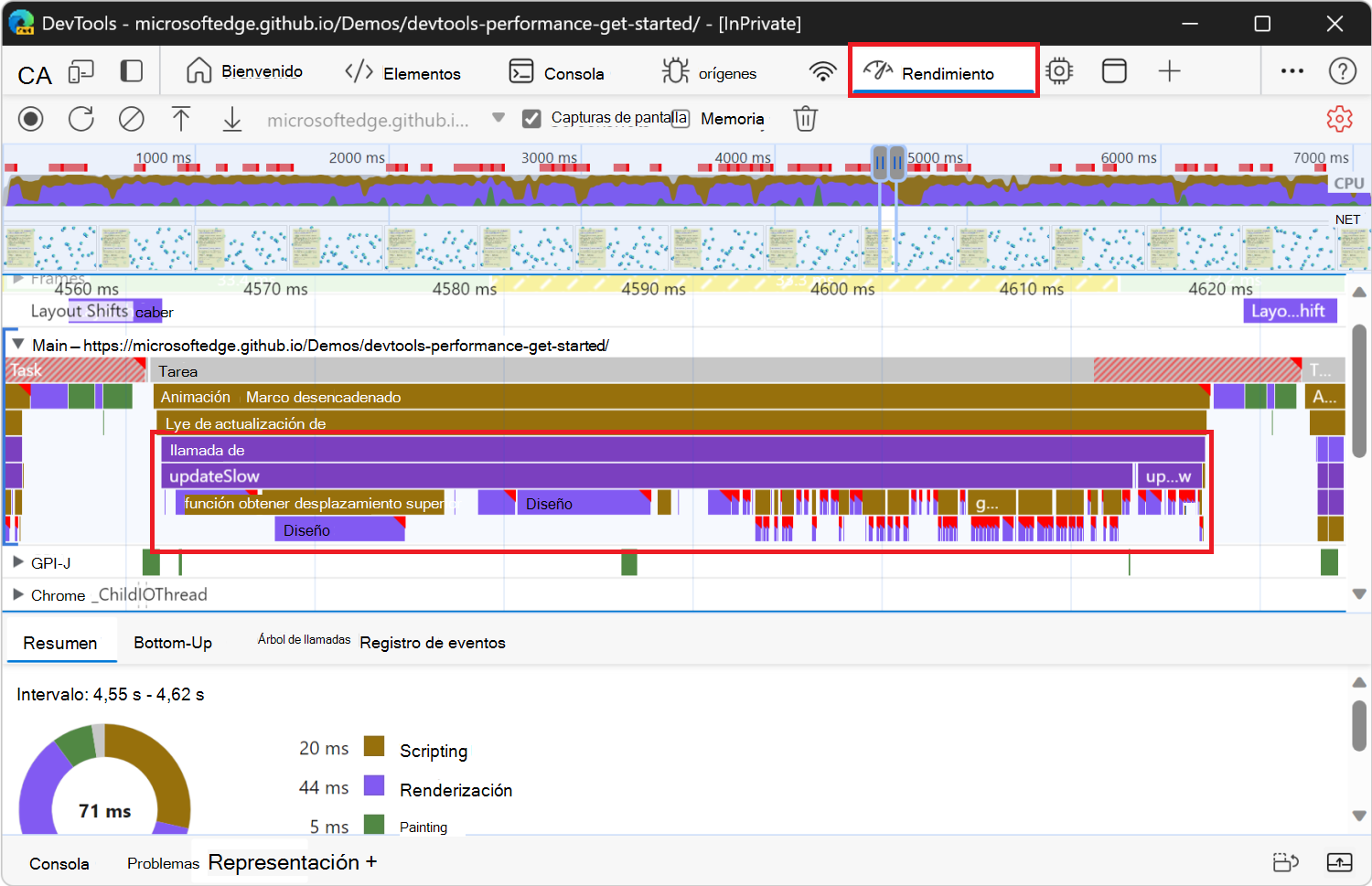This screenshot has height=886, width=1372.
Task: Show the Resumen tab
Action: pyautogui.click(x=60, y=643)
